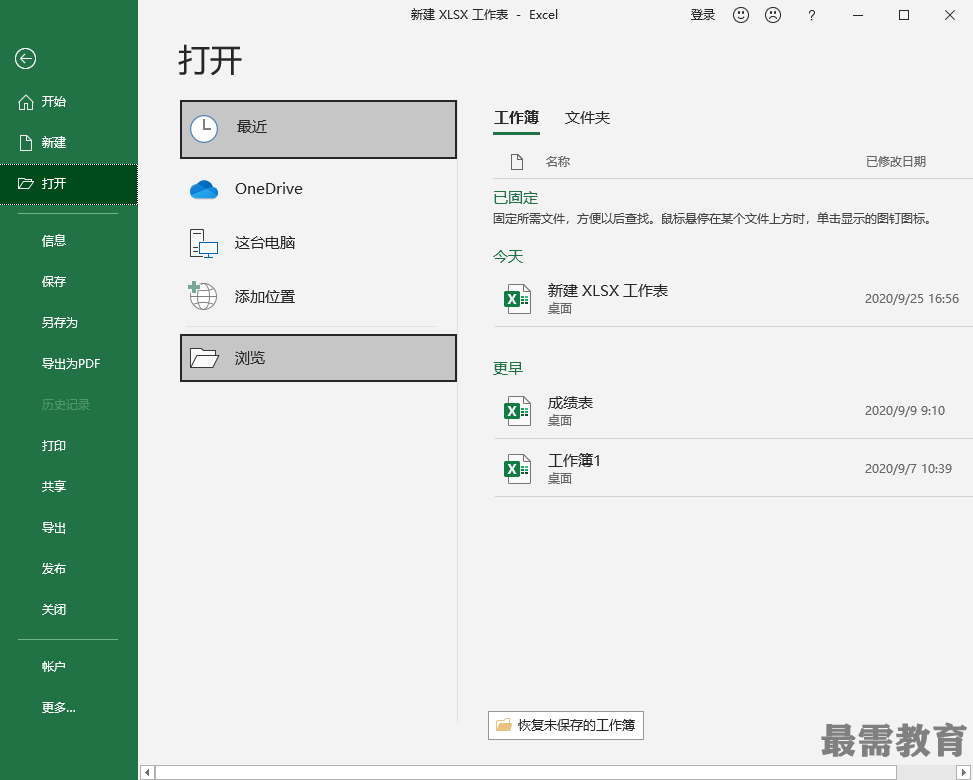Click the horizontal scrollbar left arrow
The height and width of the screenshot is (780, 973).
tap(147, 773)
